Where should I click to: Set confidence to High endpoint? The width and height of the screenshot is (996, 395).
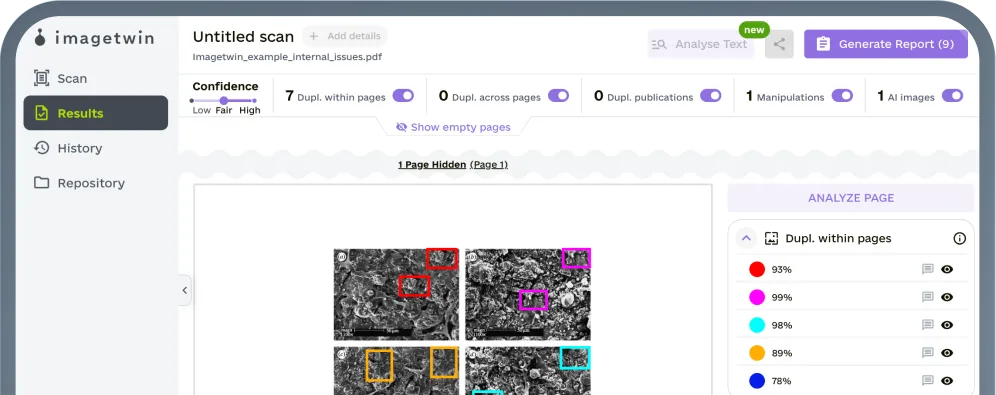[255, 100]
